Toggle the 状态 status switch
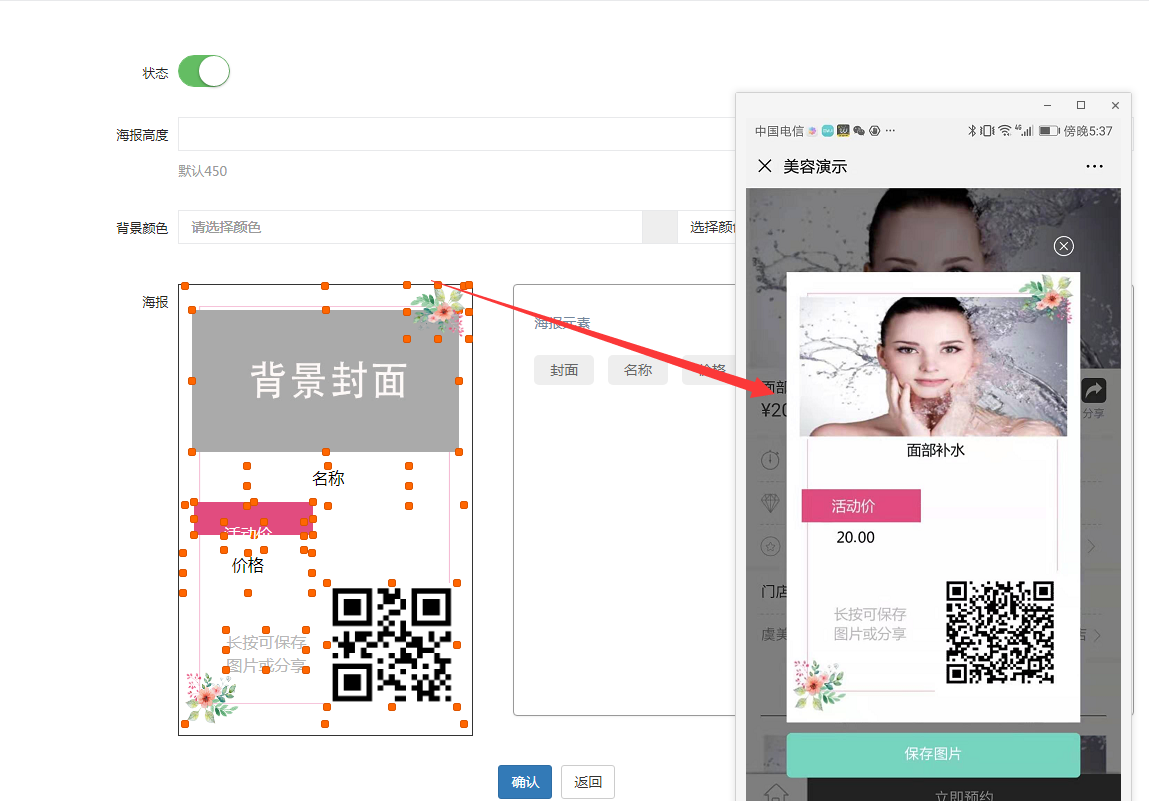 pos(204,72)
